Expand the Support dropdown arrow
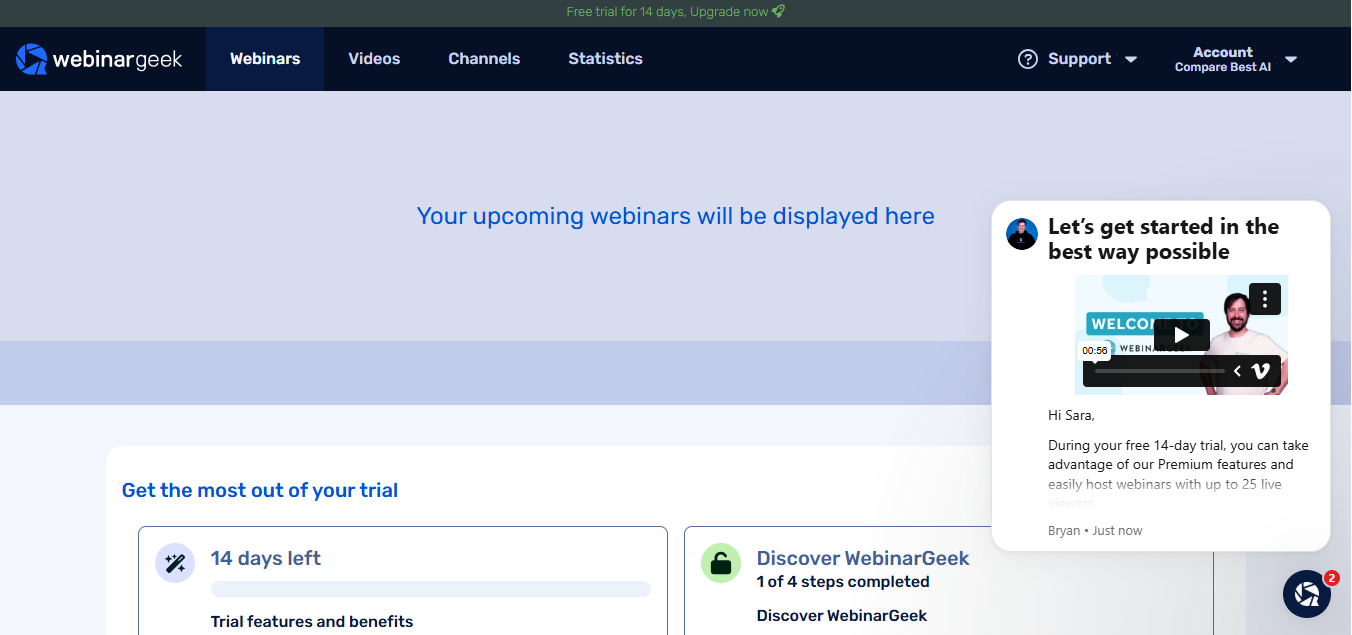The height and width of the screenshot is (635, 1352). click(x=1131, y=60)
